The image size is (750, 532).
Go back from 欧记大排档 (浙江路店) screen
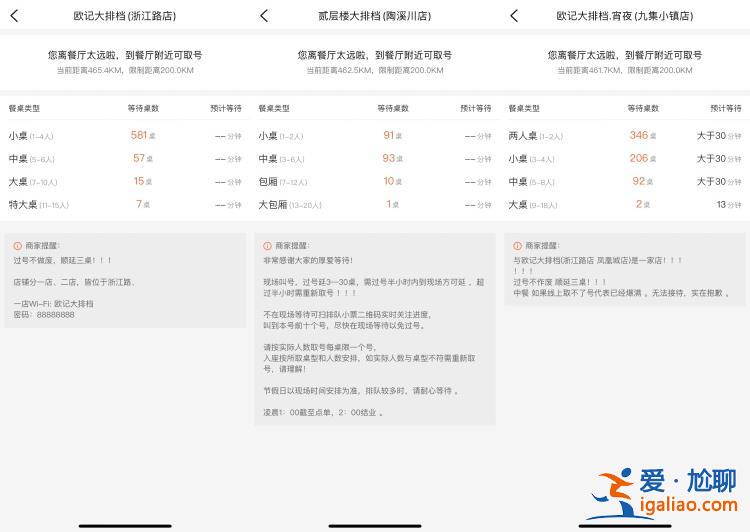click(14, 16)
